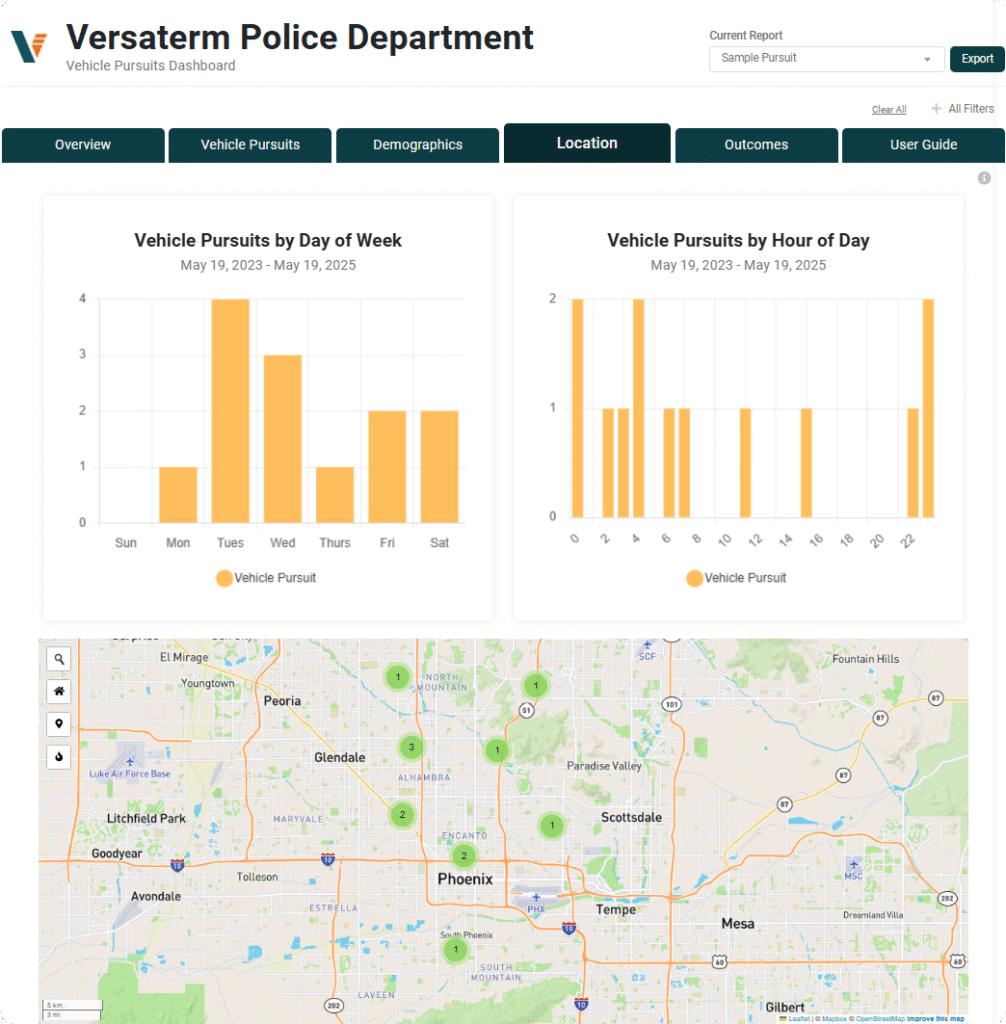Switch to the Overview tab

(x=83, y=144)
